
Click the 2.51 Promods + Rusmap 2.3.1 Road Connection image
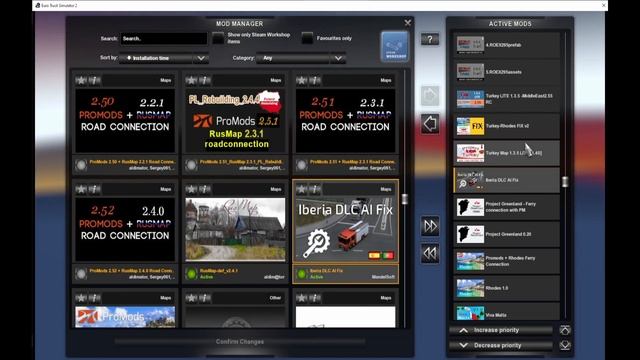pyautogui.click(x=345, y=120)
